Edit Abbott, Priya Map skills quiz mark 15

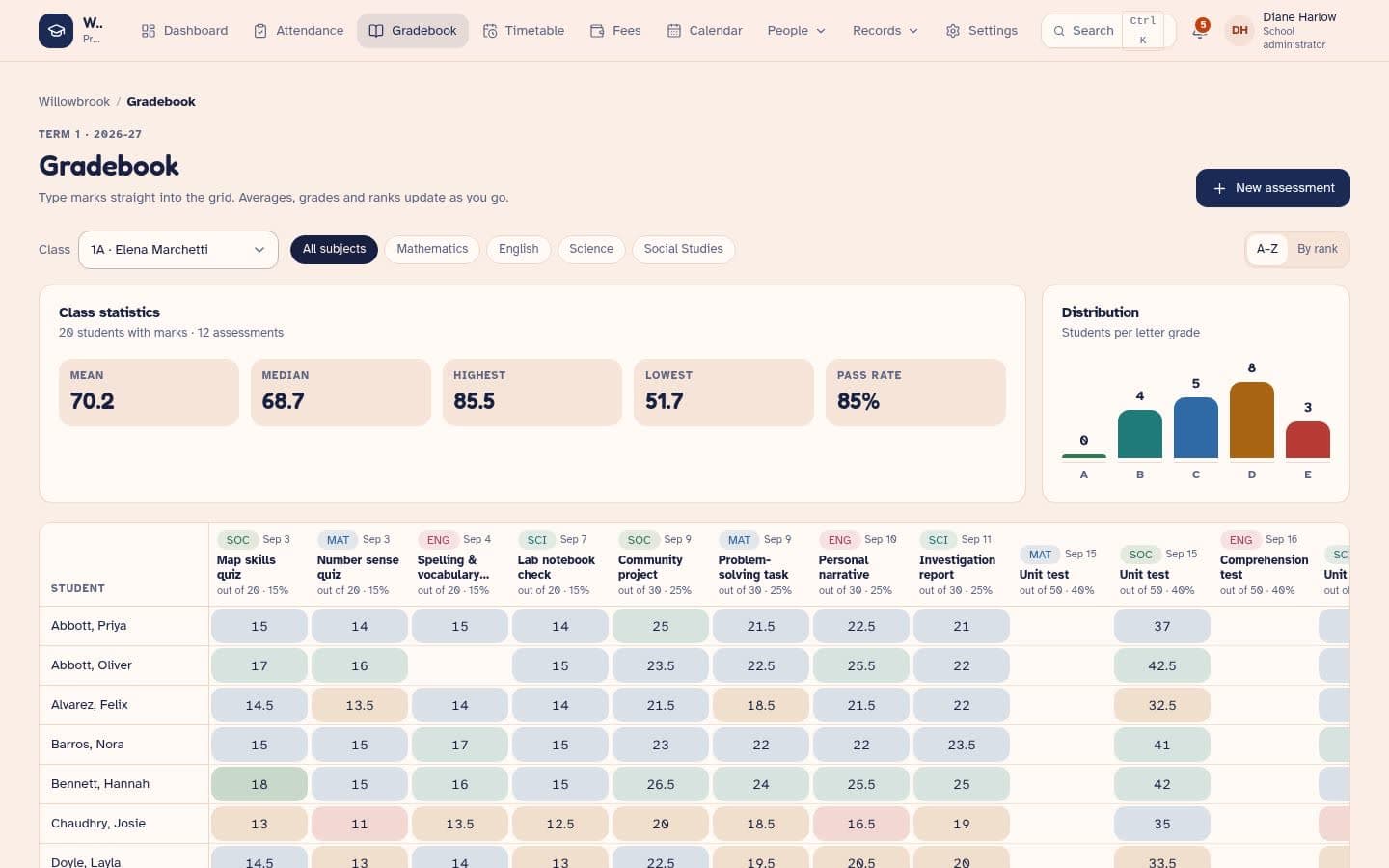(x=259, y=627)
